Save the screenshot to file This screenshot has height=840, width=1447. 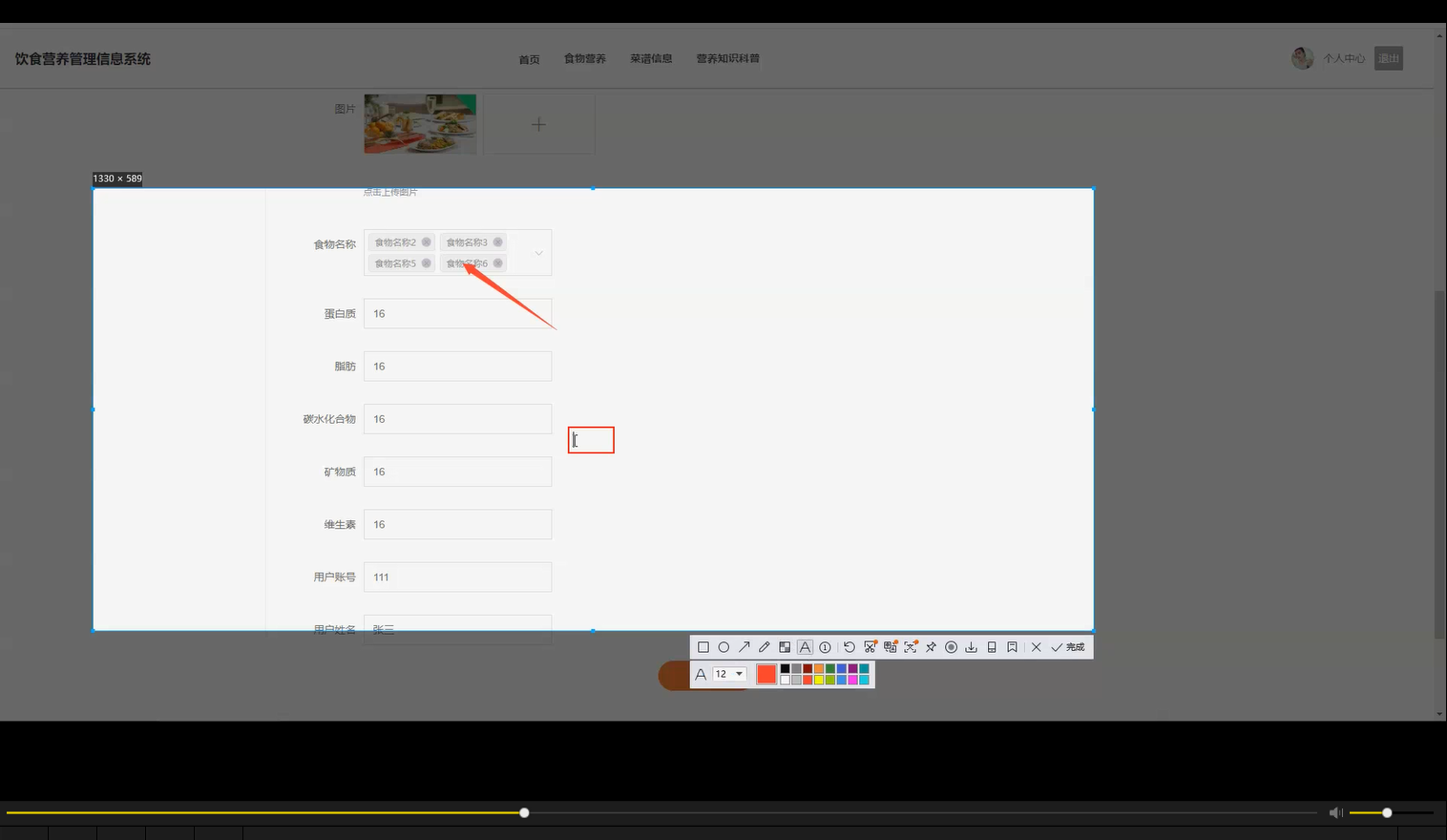point(971,647)
